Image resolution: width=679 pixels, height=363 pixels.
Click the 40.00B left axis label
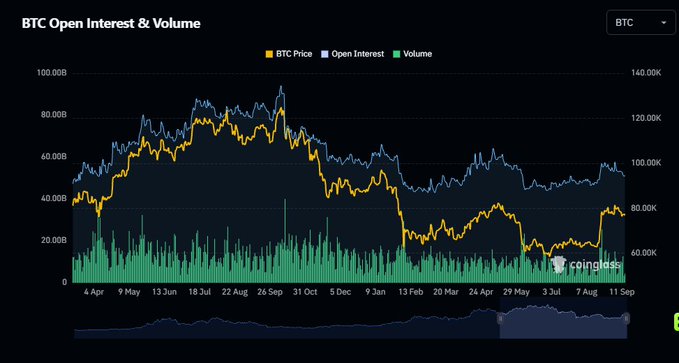point(53,198)
